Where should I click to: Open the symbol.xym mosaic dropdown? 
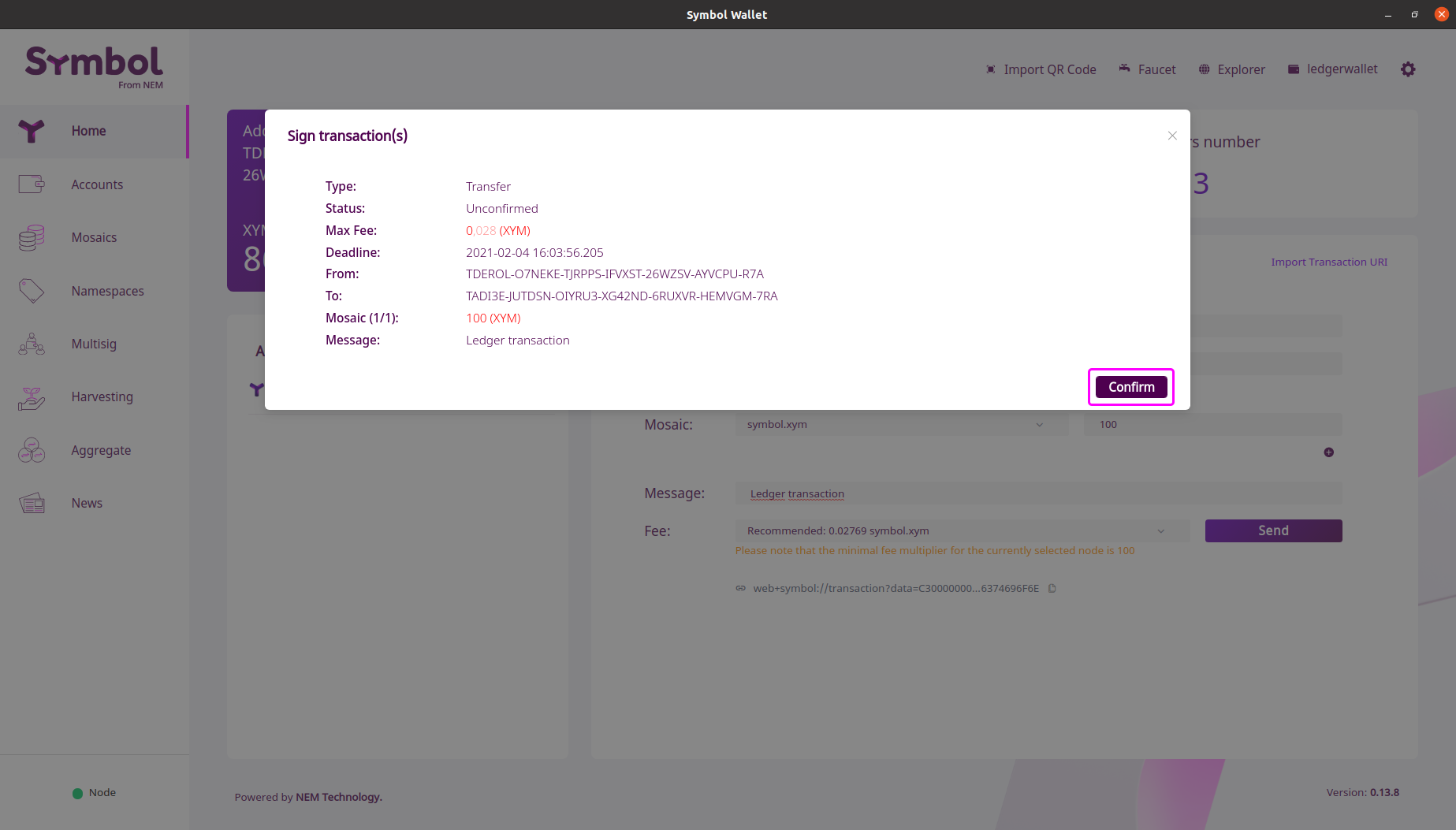(x=902, y=424)
